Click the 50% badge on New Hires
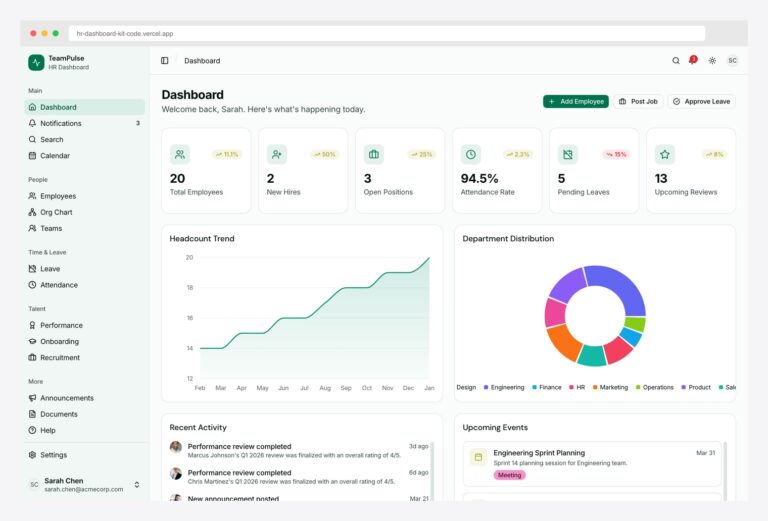768x521 pixels. coord(325,155)
